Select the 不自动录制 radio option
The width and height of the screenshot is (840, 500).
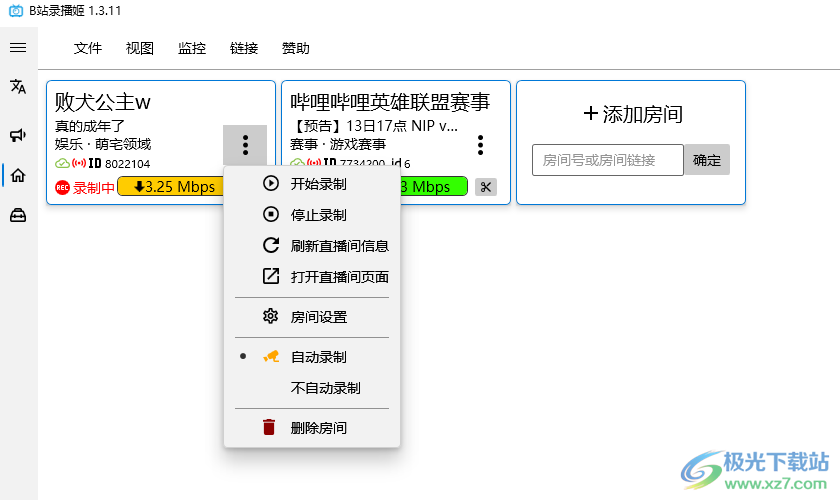pos(312,388)
